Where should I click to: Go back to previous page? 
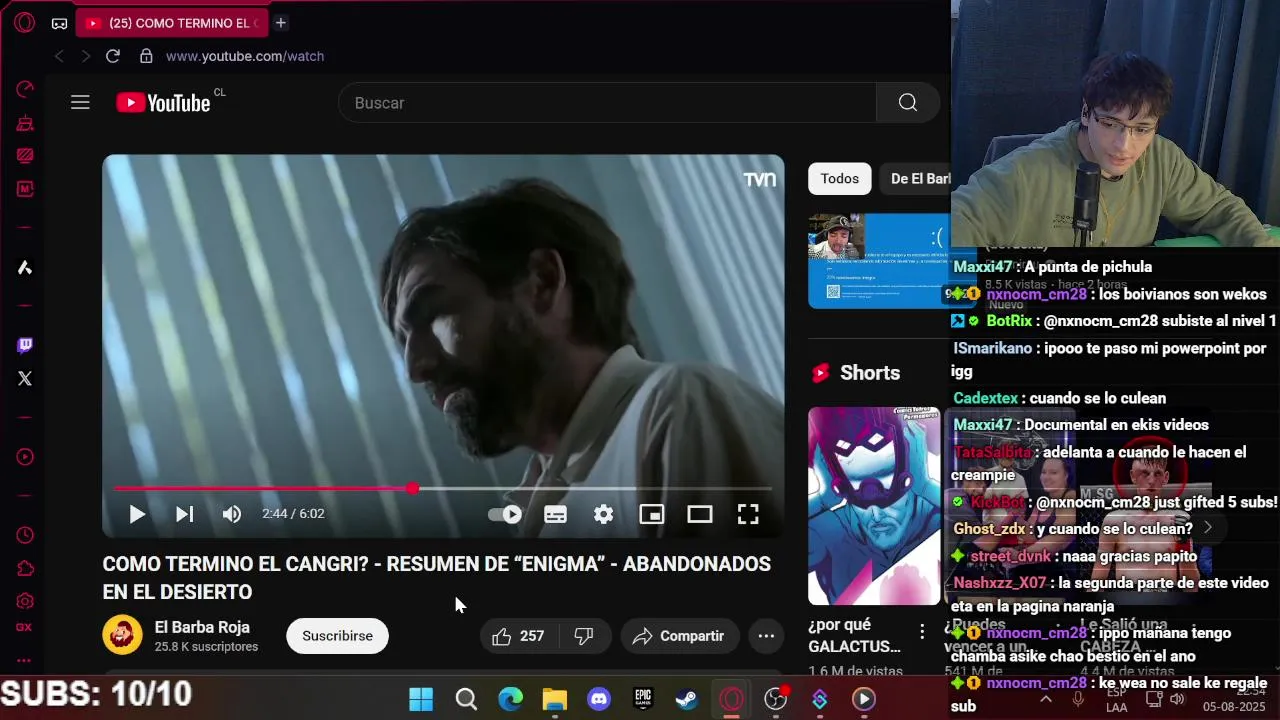click(59, 56)
